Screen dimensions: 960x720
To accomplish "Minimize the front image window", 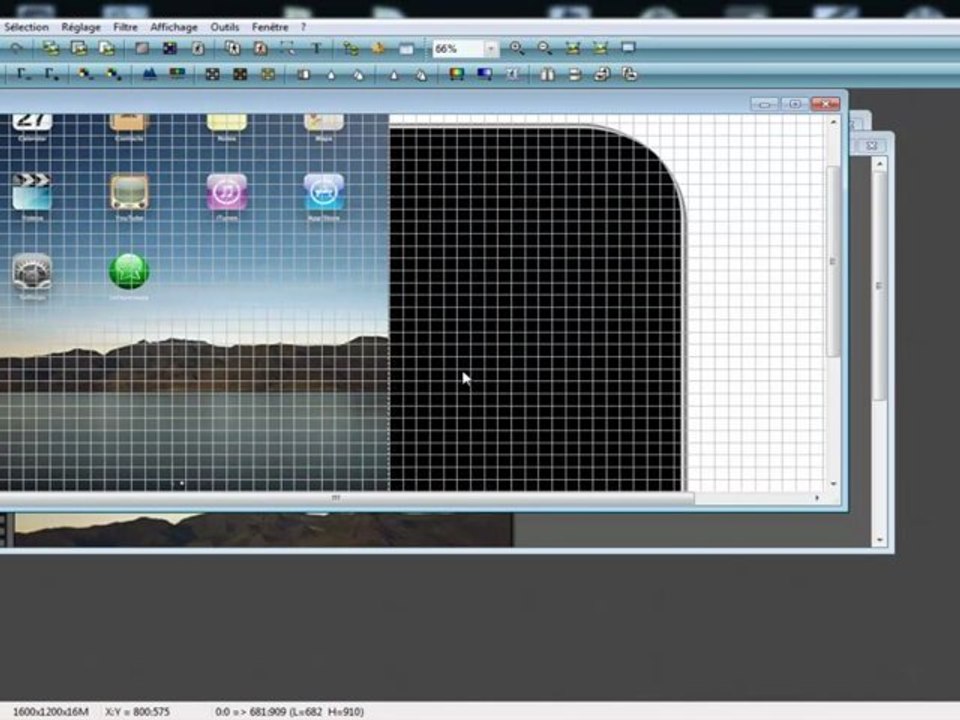I will click(765, 104).
